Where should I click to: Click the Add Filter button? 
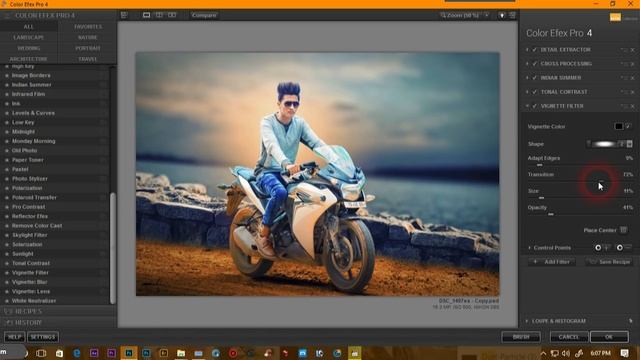552,262
